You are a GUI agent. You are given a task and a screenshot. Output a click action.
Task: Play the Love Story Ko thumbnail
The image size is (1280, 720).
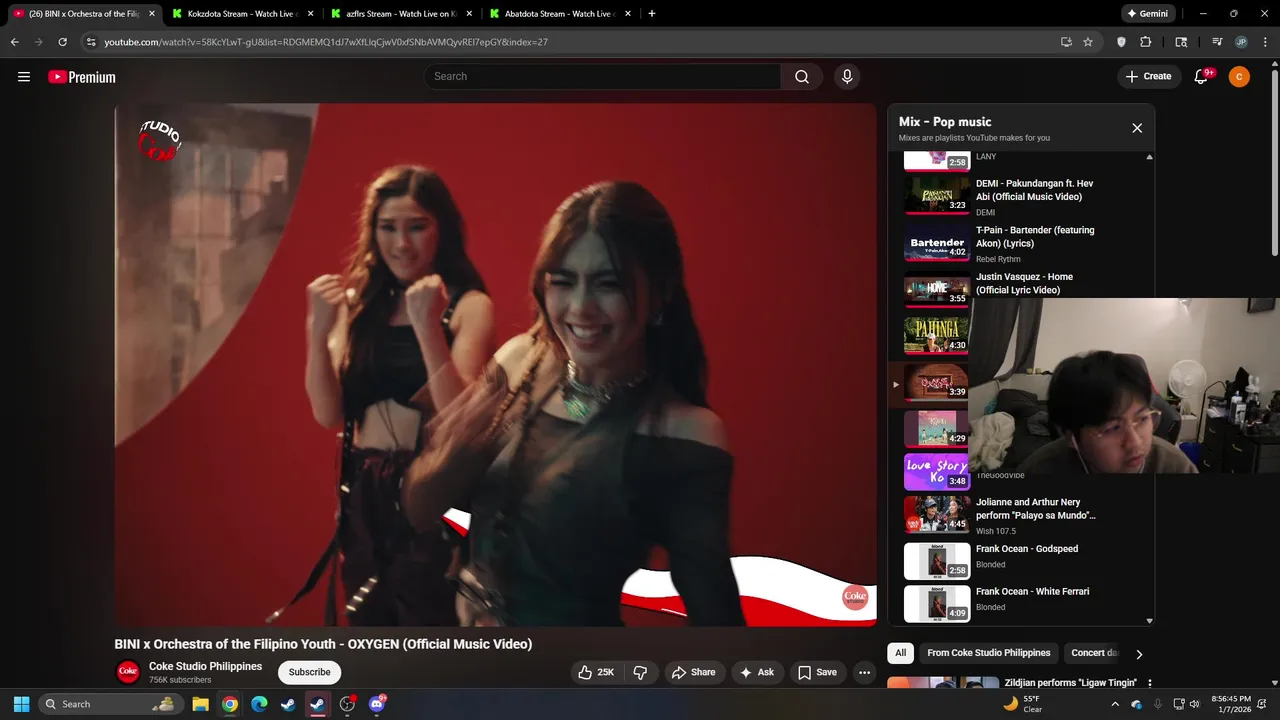(x=936, y=472)
